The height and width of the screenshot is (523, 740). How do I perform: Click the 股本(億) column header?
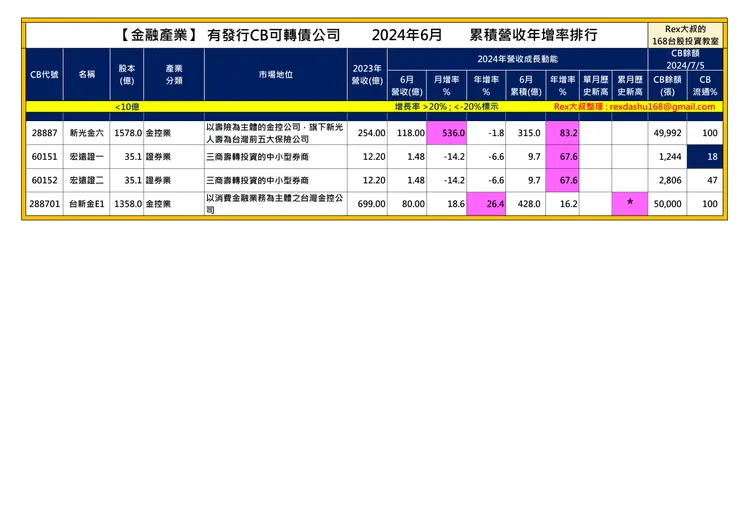click(x=126, y=74)
